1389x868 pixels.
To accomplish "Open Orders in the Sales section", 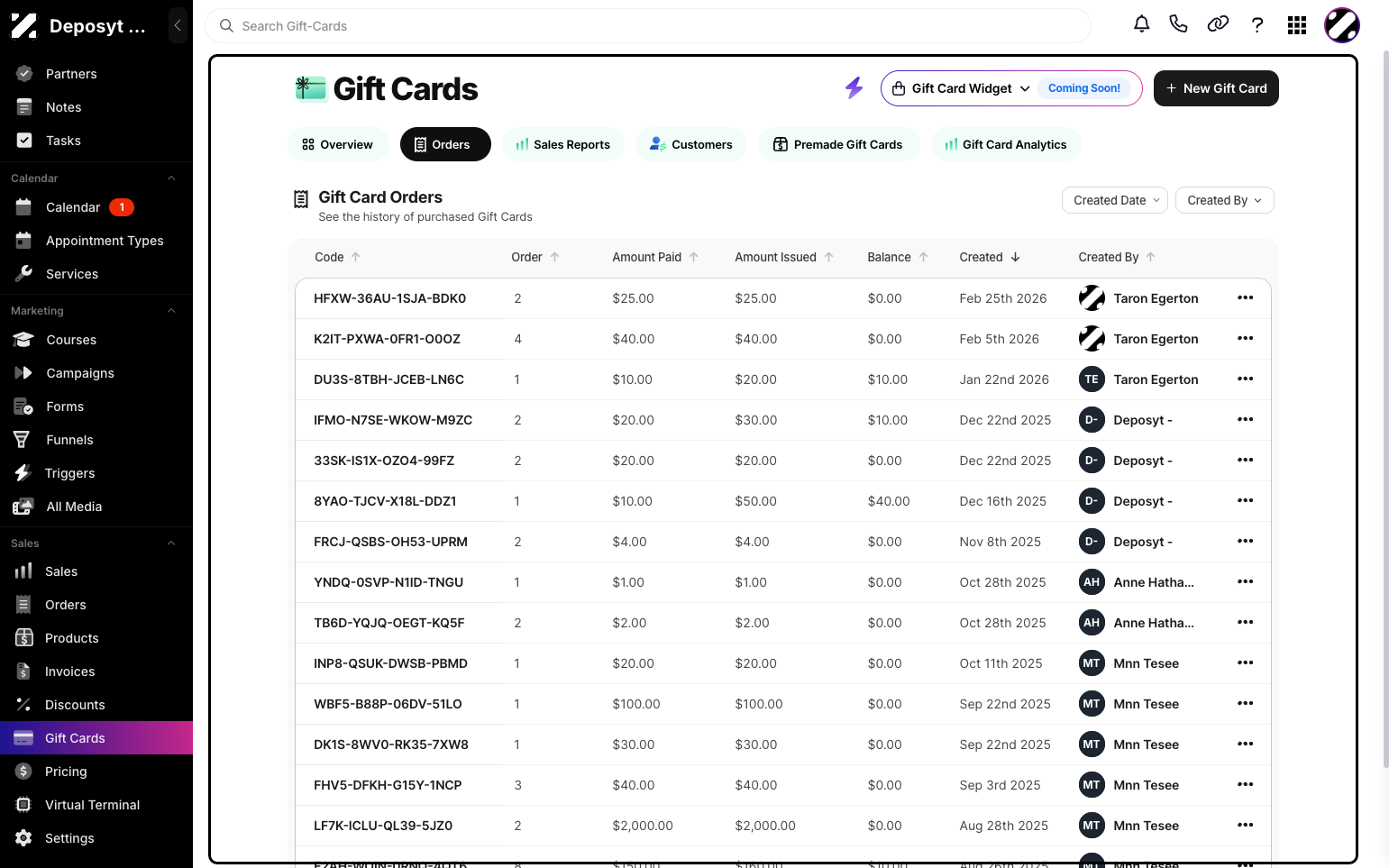I will (x=66, y=605).
